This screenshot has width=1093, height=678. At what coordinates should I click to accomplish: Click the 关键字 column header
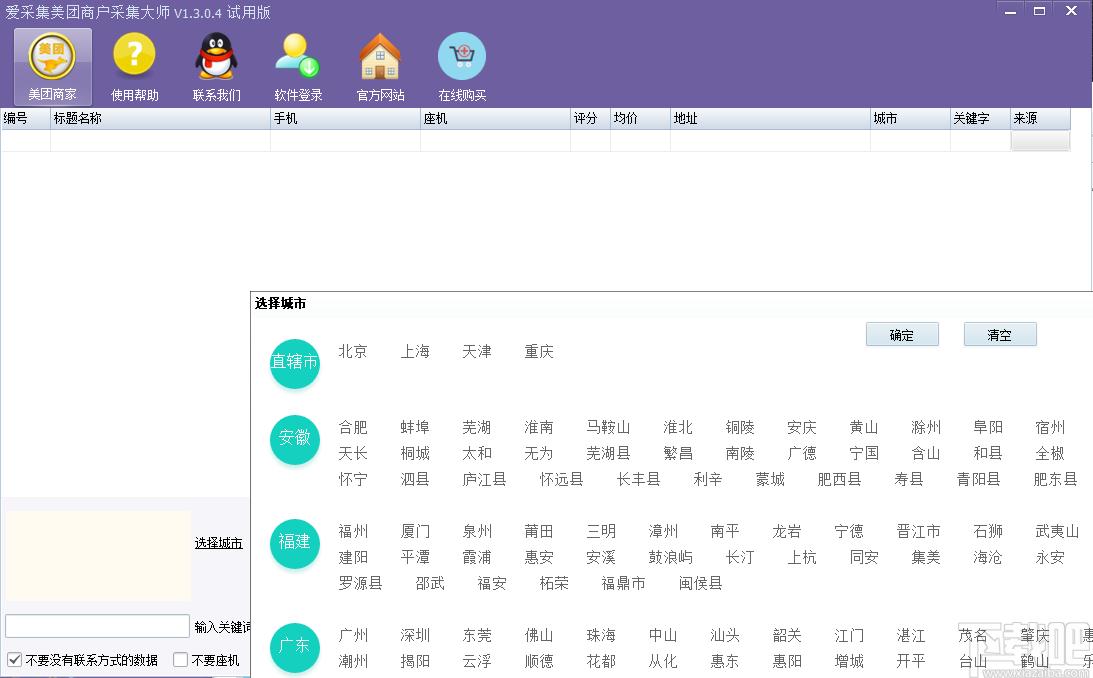coord(980,118)
